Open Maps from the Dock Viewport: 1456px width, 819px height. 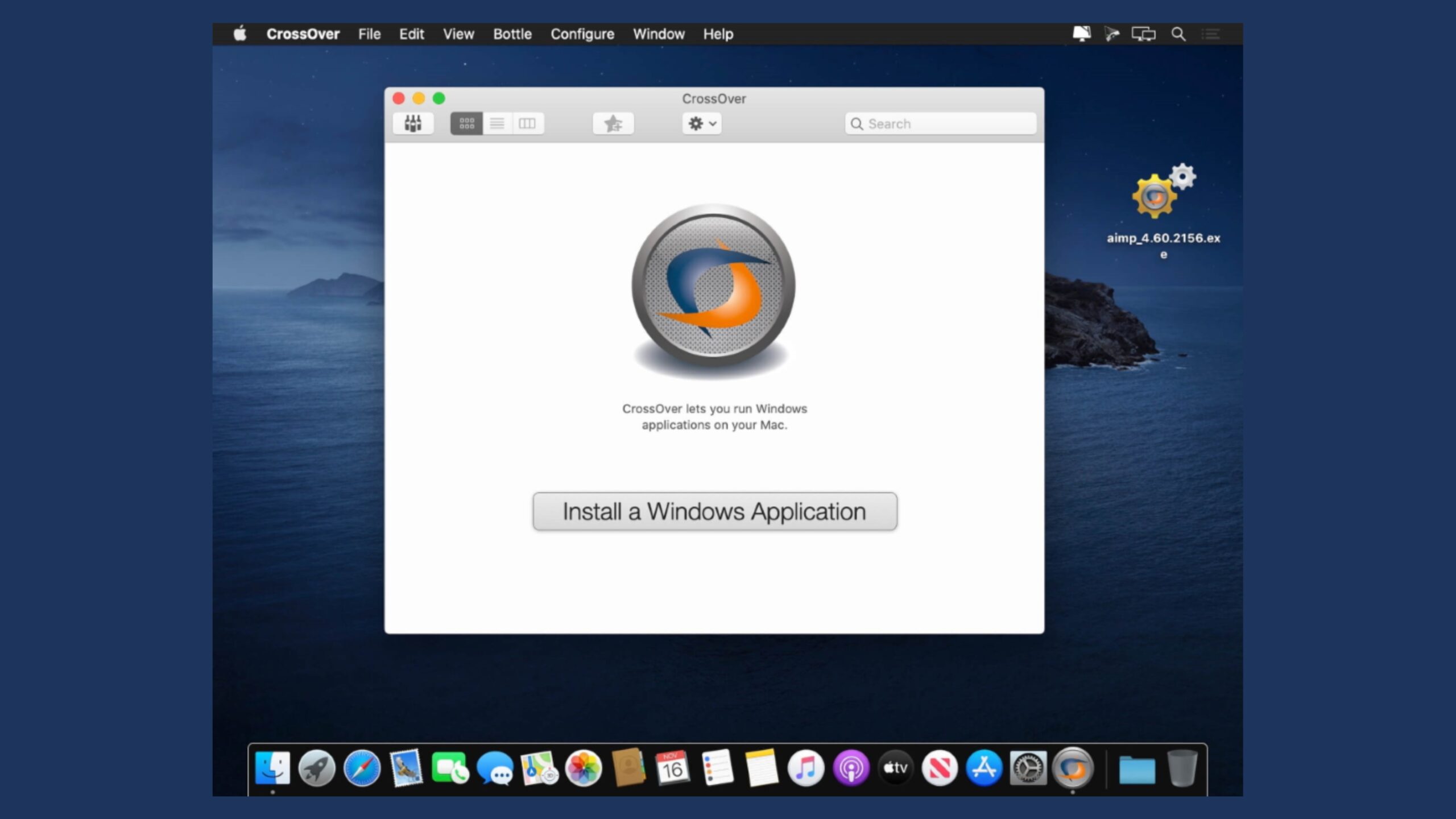(x=539, y=768)
